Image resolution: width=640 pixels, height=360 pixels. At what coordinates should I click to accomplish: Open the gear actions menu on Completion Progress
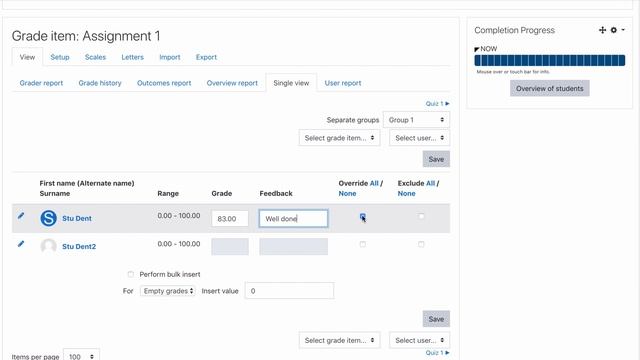[617, 30]
